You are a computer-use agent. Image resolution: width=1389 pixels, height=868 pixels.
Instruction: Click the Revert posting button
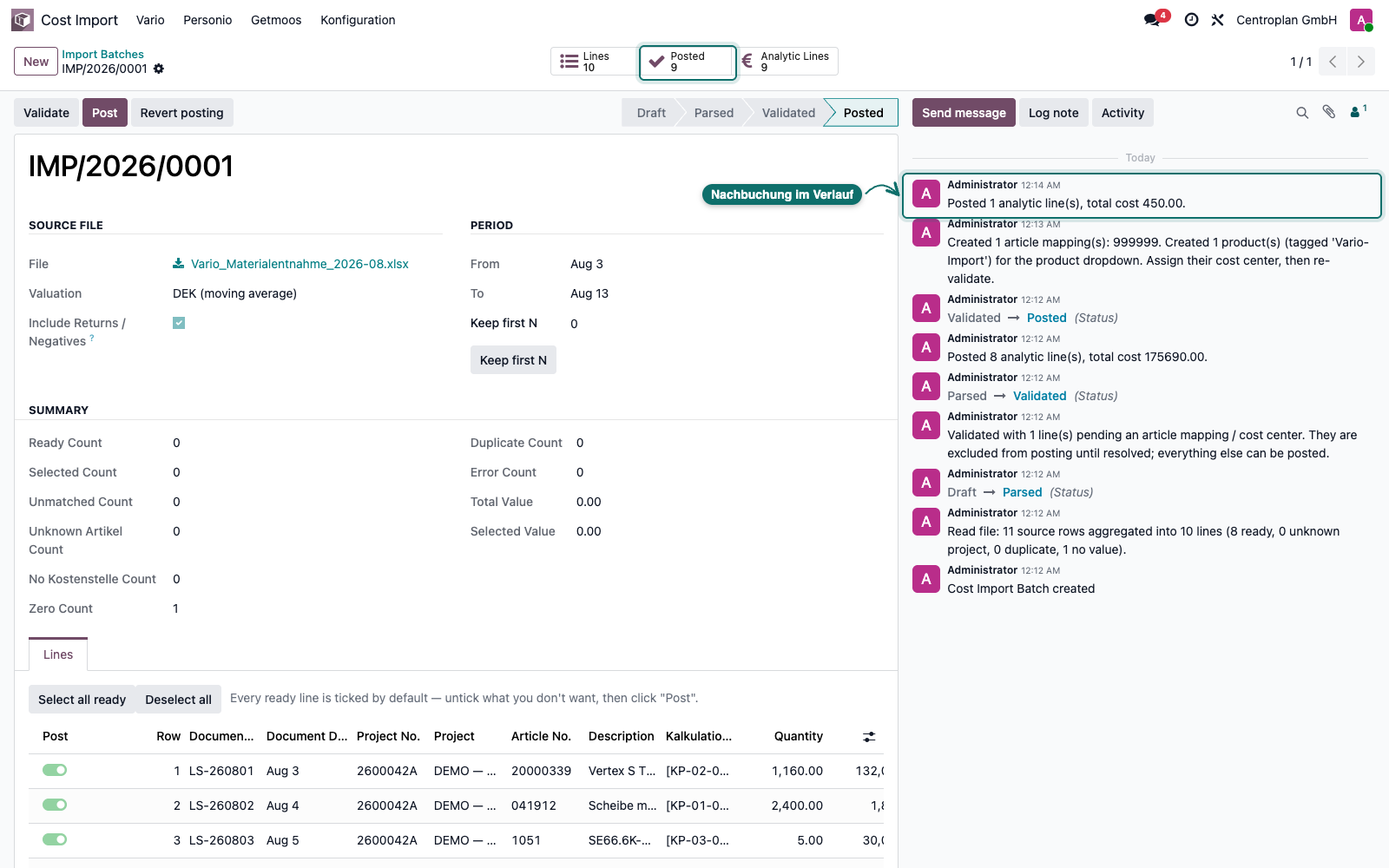[x=182, y=113]
